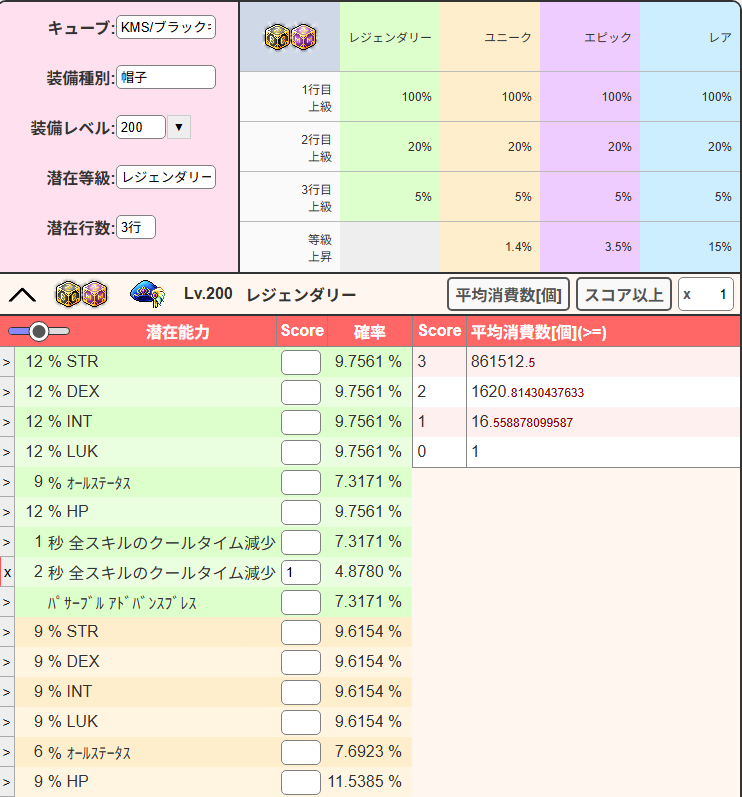Click the 861512.5 average consumption value
The image size is (742, 797).
click(x=503, y=361)
